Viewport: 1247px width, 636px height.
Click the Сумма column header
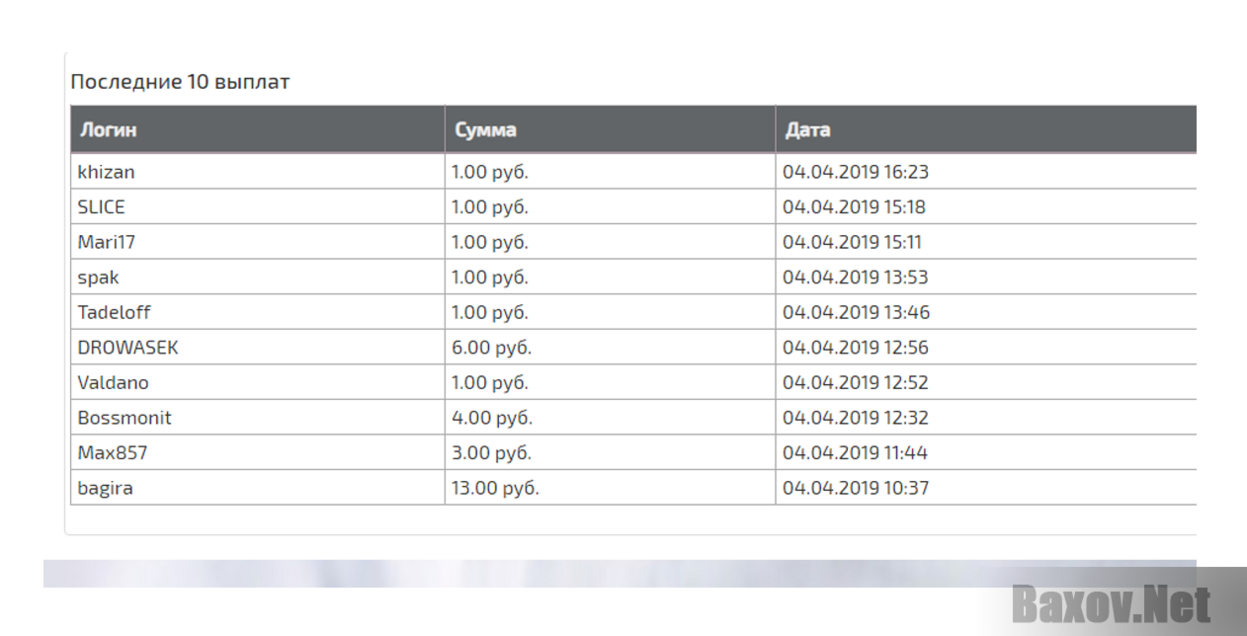[610, 129]
